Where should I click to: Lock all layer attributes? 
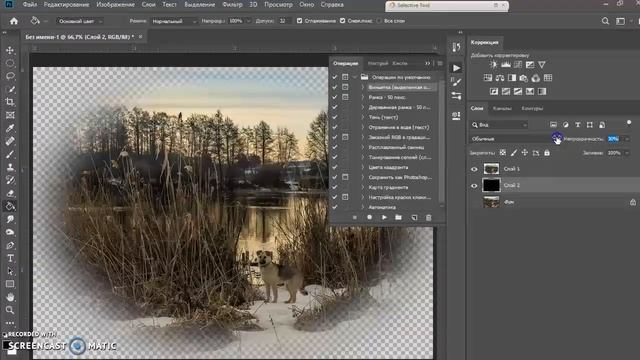point(547,153)
